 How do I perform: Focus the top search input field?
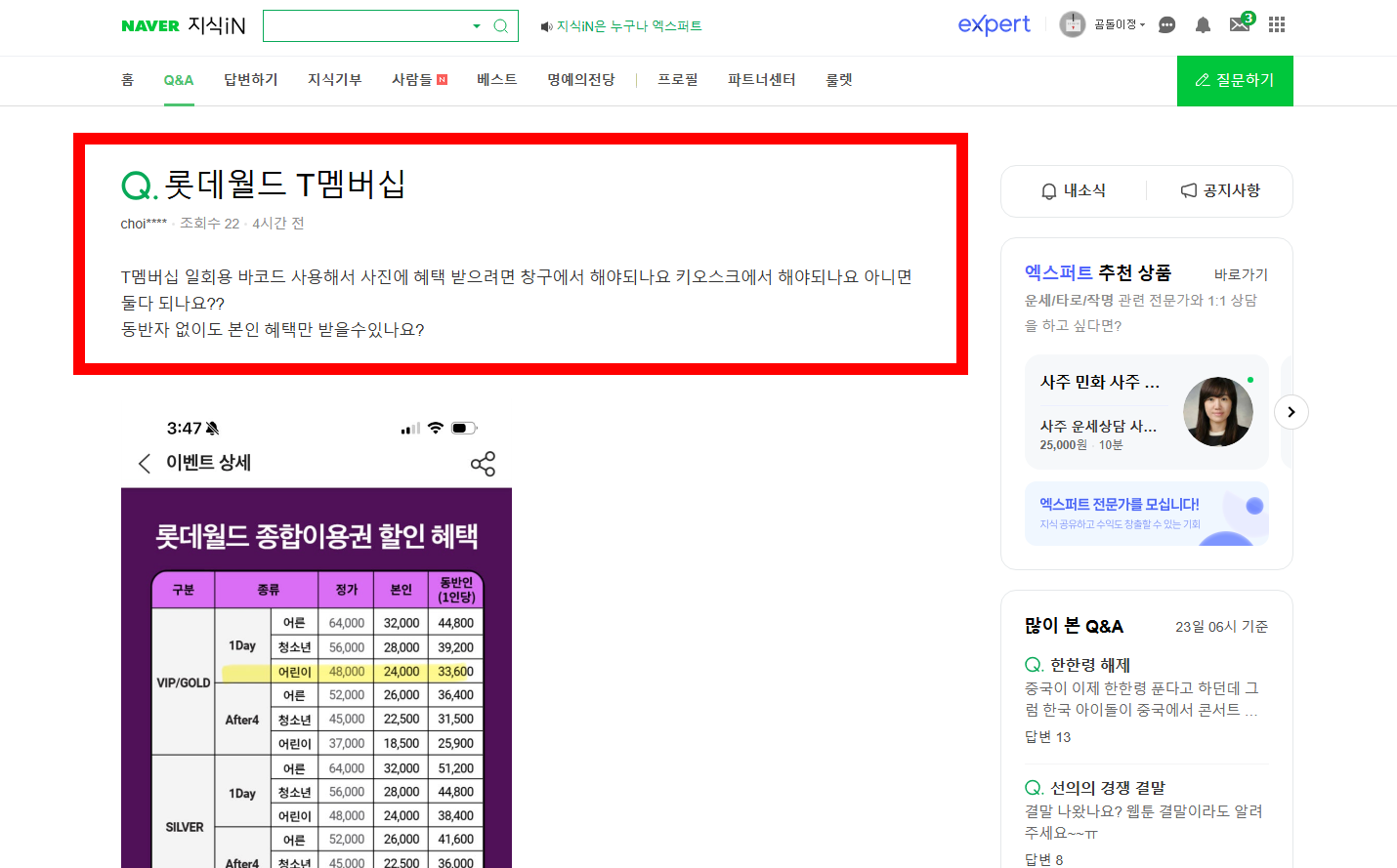coord(367,26)
